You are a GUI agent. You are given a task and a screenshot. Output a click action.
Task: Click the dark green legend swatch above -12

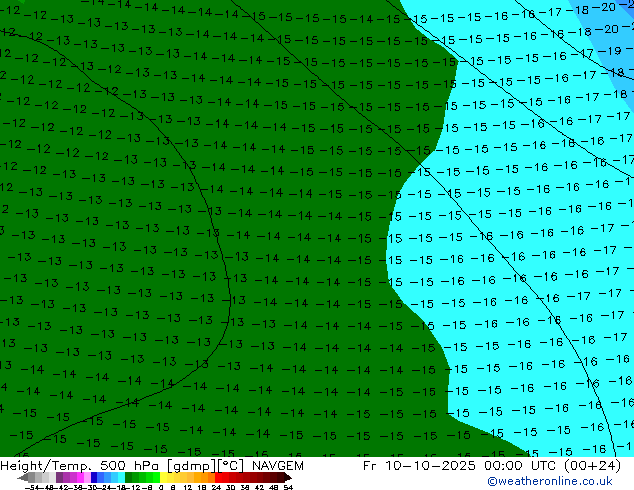(x=129, y=477)
